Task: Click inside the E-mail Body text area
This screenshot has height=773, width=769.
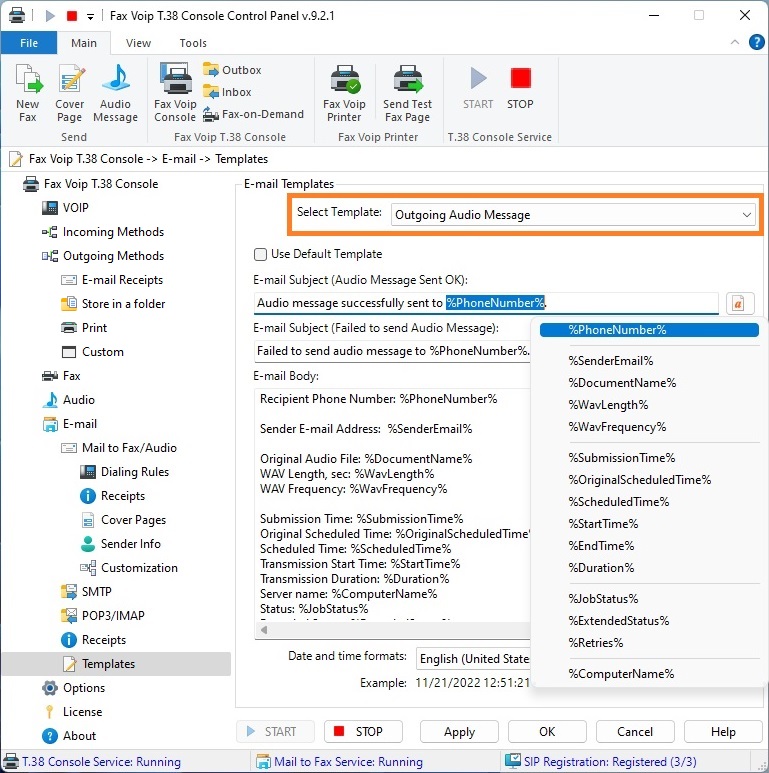Action: click(x=392, y=503)
